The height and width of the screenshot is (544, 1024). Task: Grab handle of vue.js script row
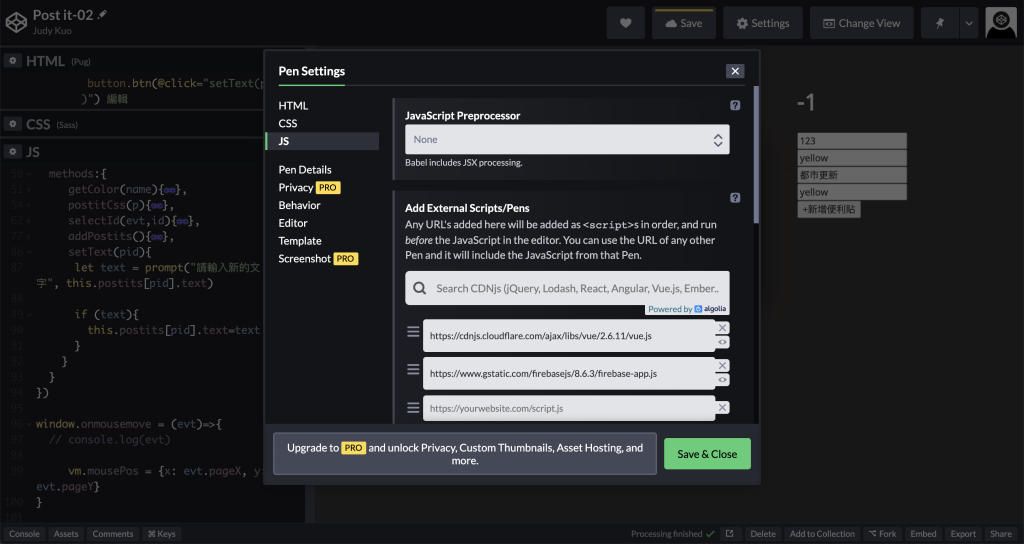point(413,332)
